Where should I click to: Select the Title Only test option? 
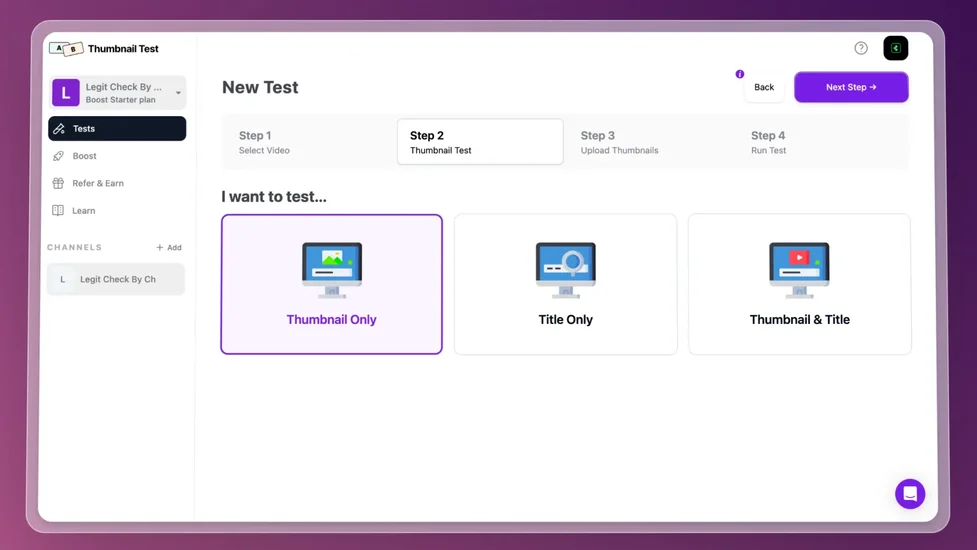565,284
